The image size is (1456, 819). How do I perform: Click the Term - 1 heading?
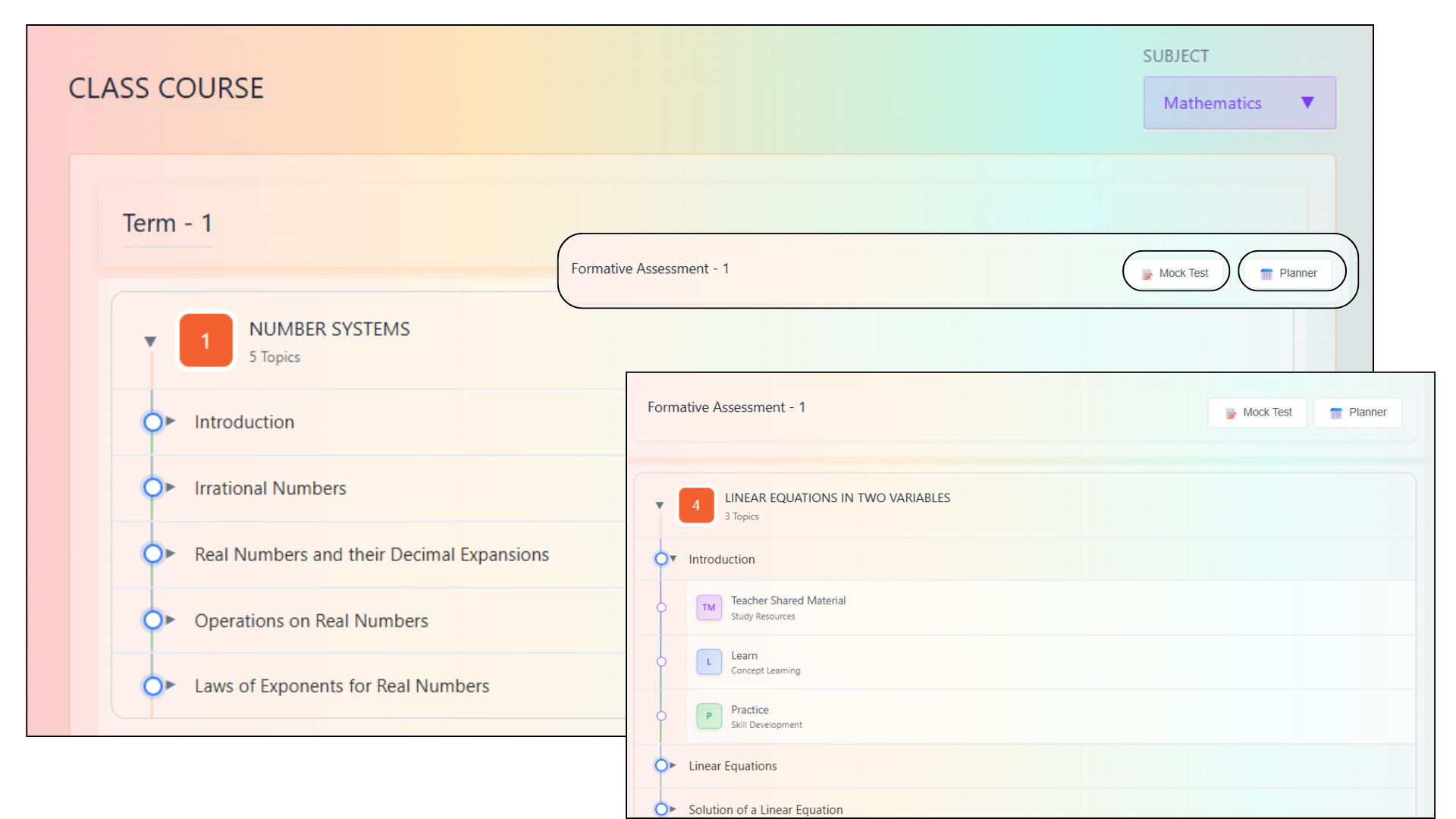click(168, 224)
